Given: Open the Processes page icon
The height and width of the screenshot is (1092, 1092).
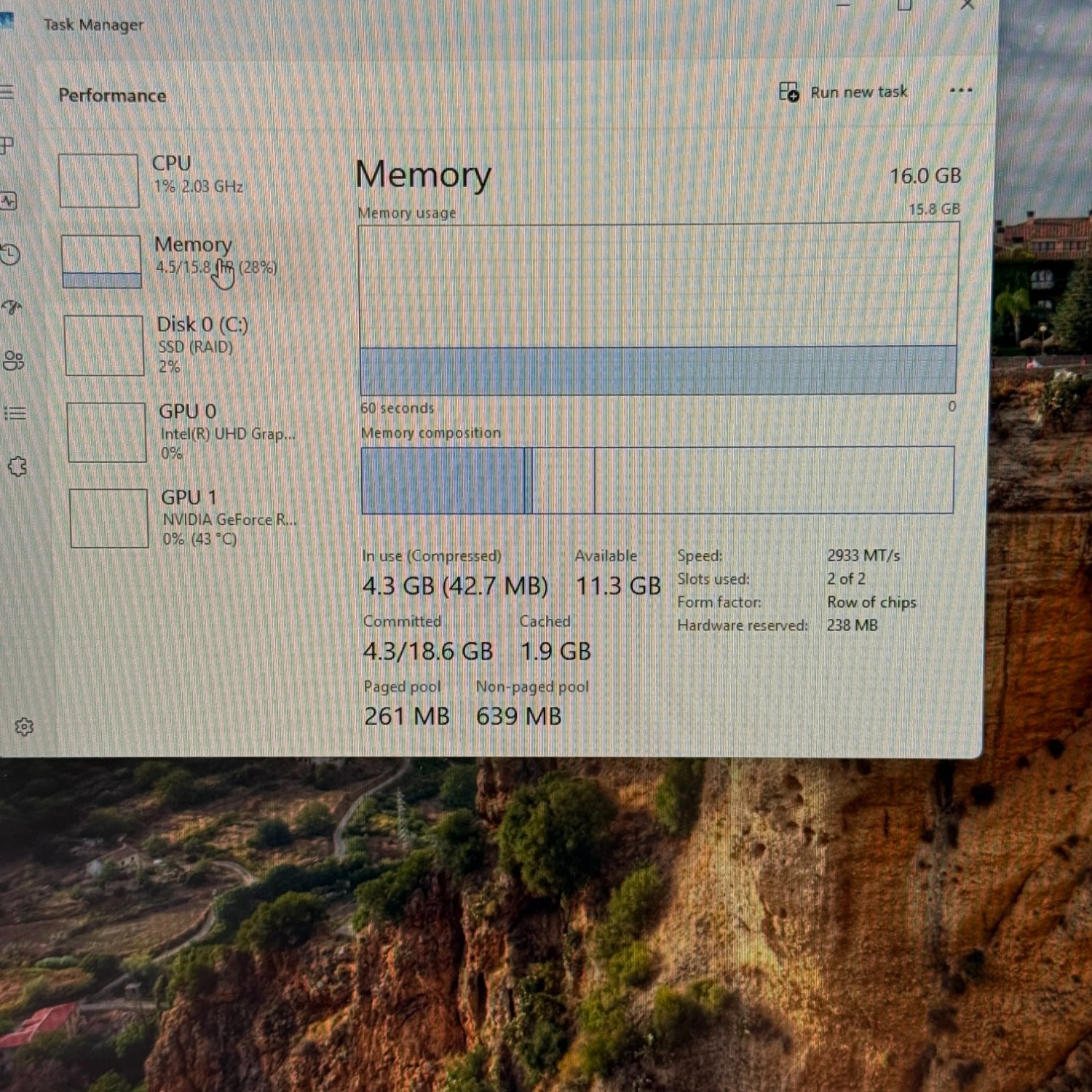Looking at the screenshot, I should coord(7,146).
